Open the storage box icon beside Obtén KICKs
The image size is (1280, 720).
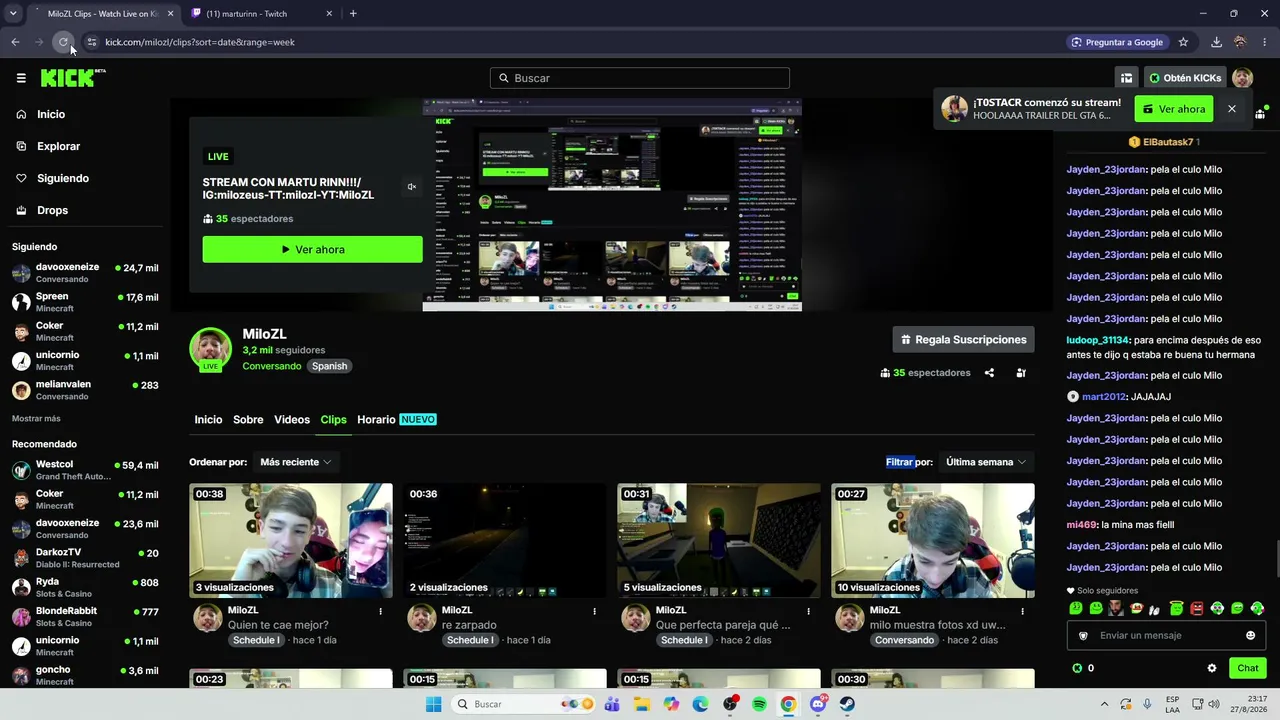[x=1126, y=78]
